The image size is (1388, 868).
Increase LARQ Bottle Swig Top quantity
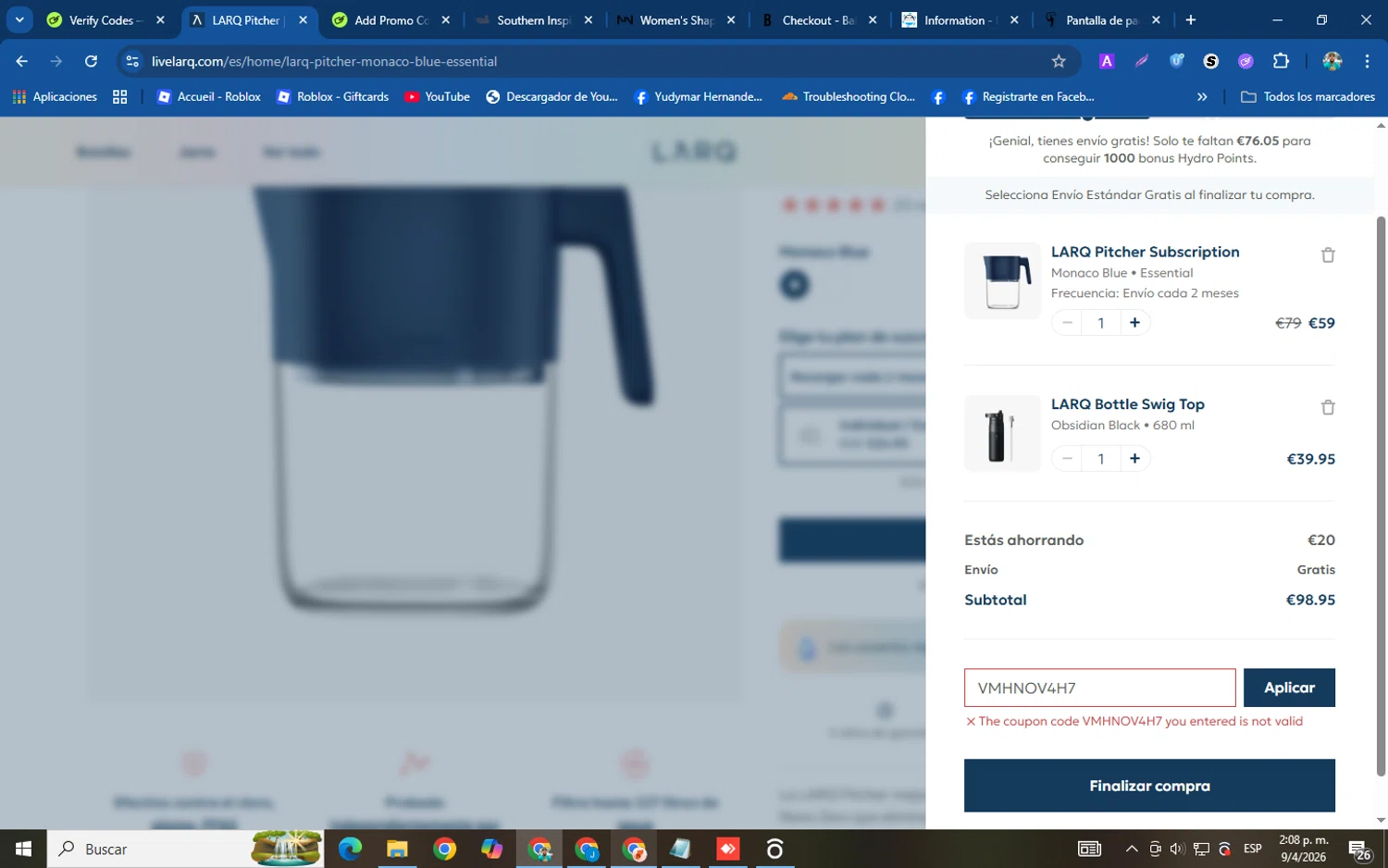[x=1134, y=459]
